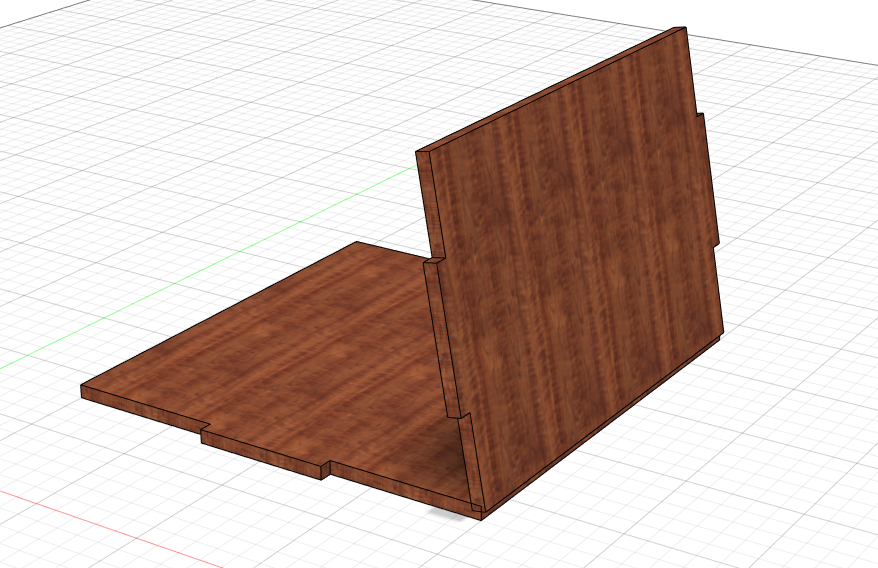Viewport: 878px width, 568px height.
Task: Select the thin top edge face of upright panel
Action: click(552, 89)
